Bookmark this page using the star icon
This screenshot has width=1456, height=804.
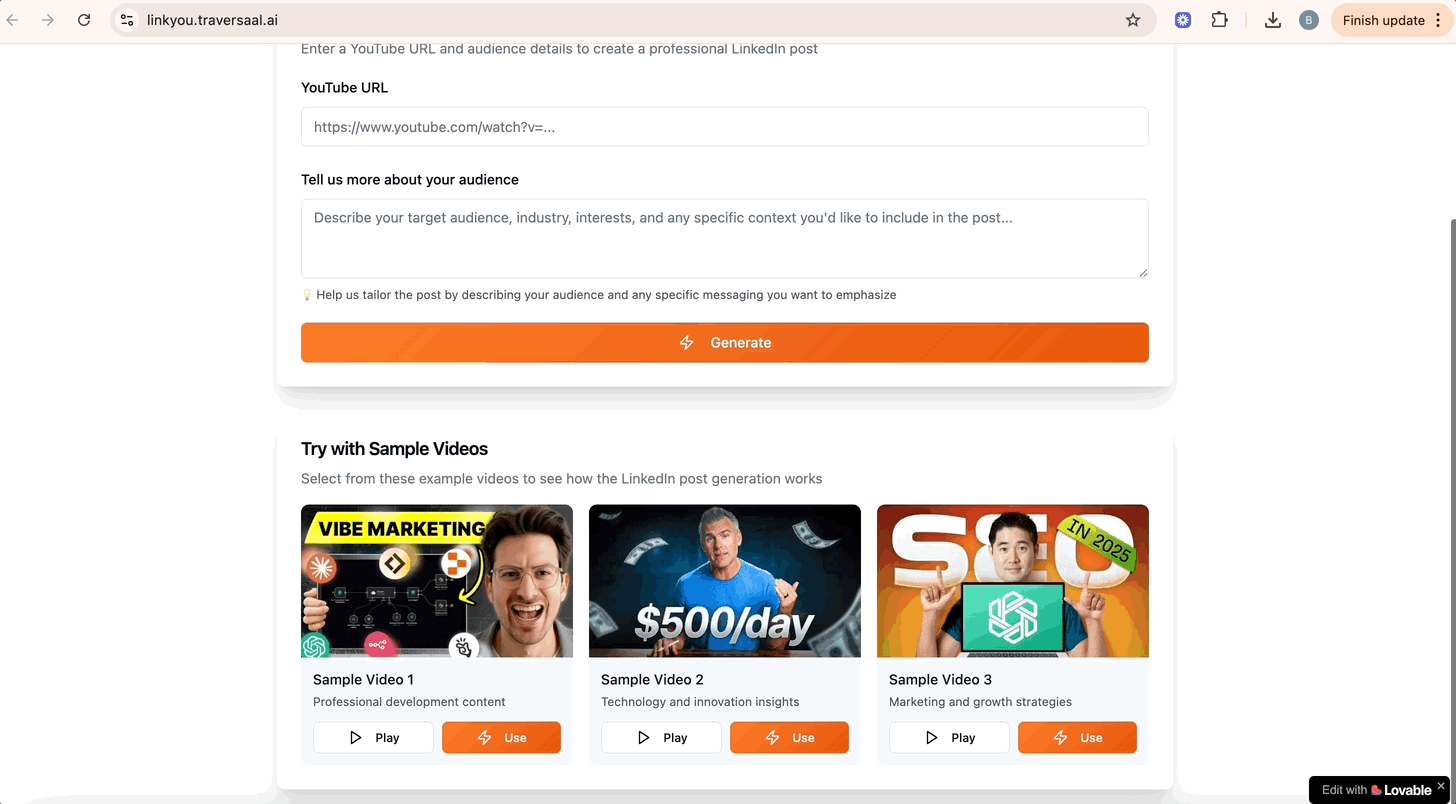[1133, 20]
